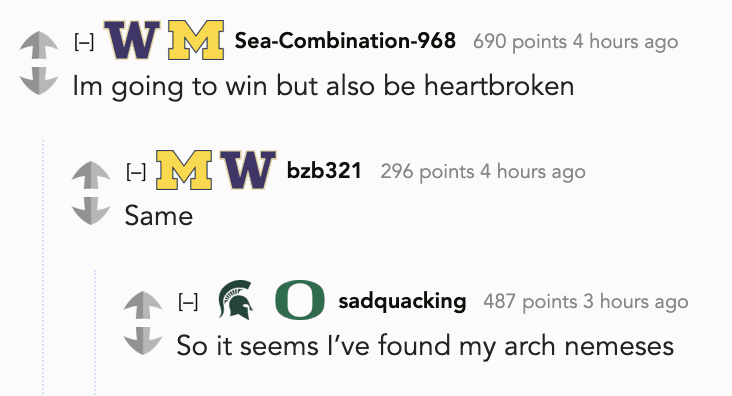Image resolution: width=732 pixels, height=396 pixels.
Task: Click the Michigan State Spartan helmet flair
Action: [x=236, y=300]
